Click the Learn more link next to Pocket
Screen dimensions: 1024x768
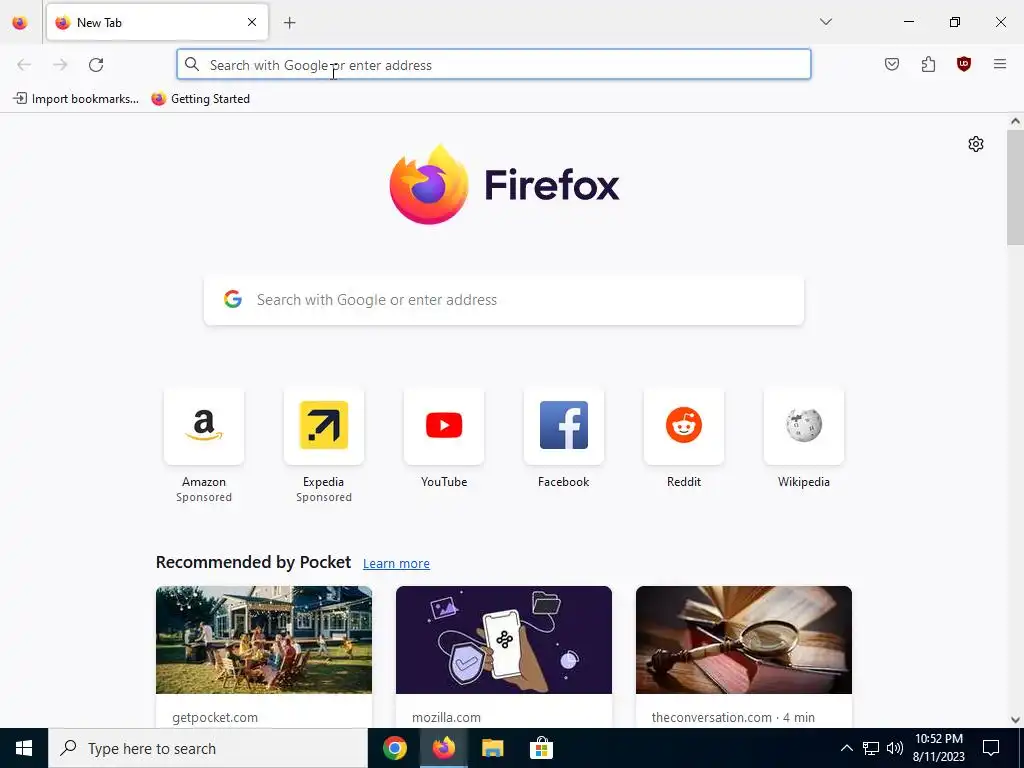(x=396, y=564)
